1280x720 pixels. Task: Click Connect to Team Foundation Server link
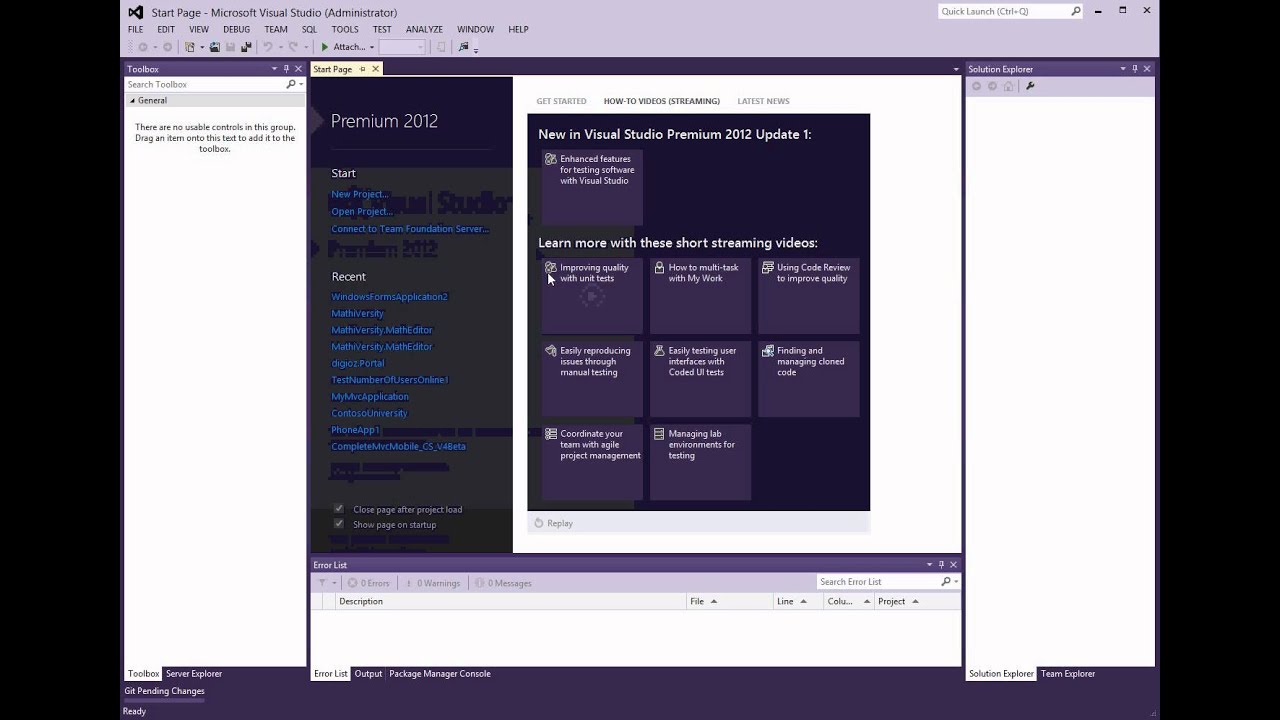tap(410, 229)
